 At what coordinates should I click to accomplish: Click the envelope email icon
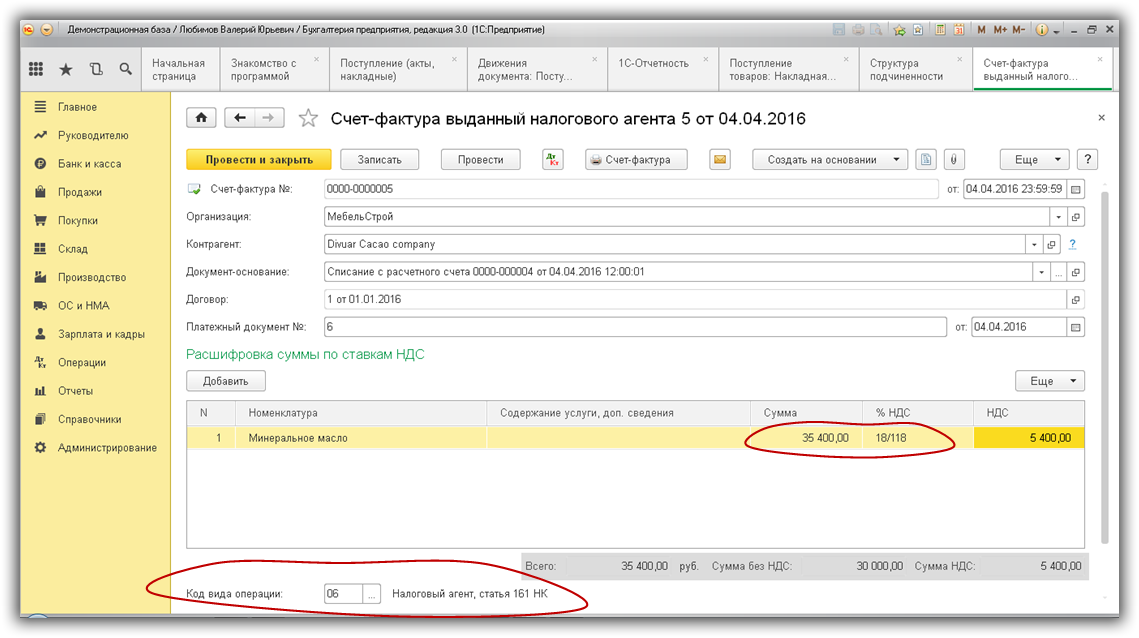[720, 160]
